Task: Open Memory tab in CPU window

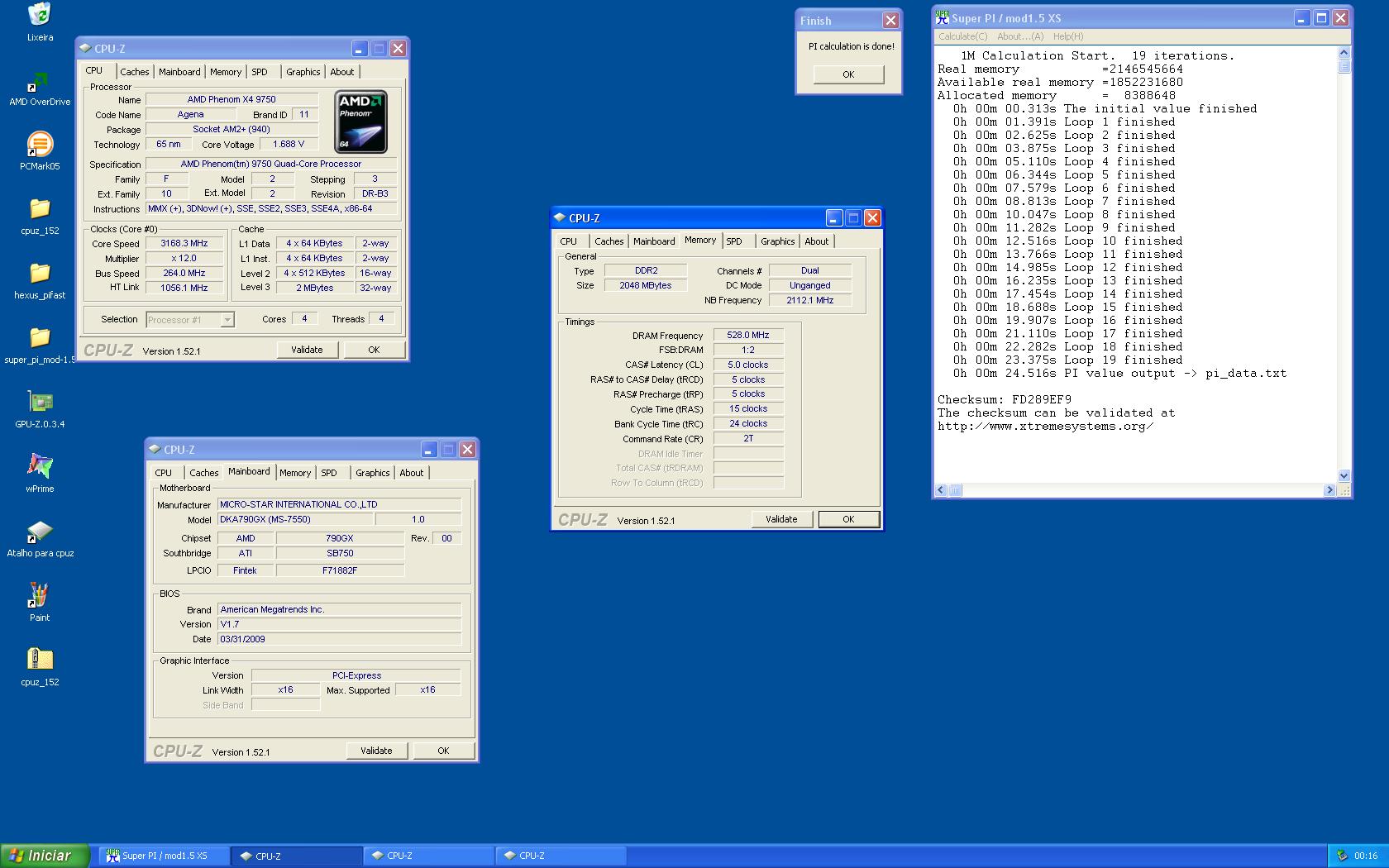Action: [x=226, y=72]
